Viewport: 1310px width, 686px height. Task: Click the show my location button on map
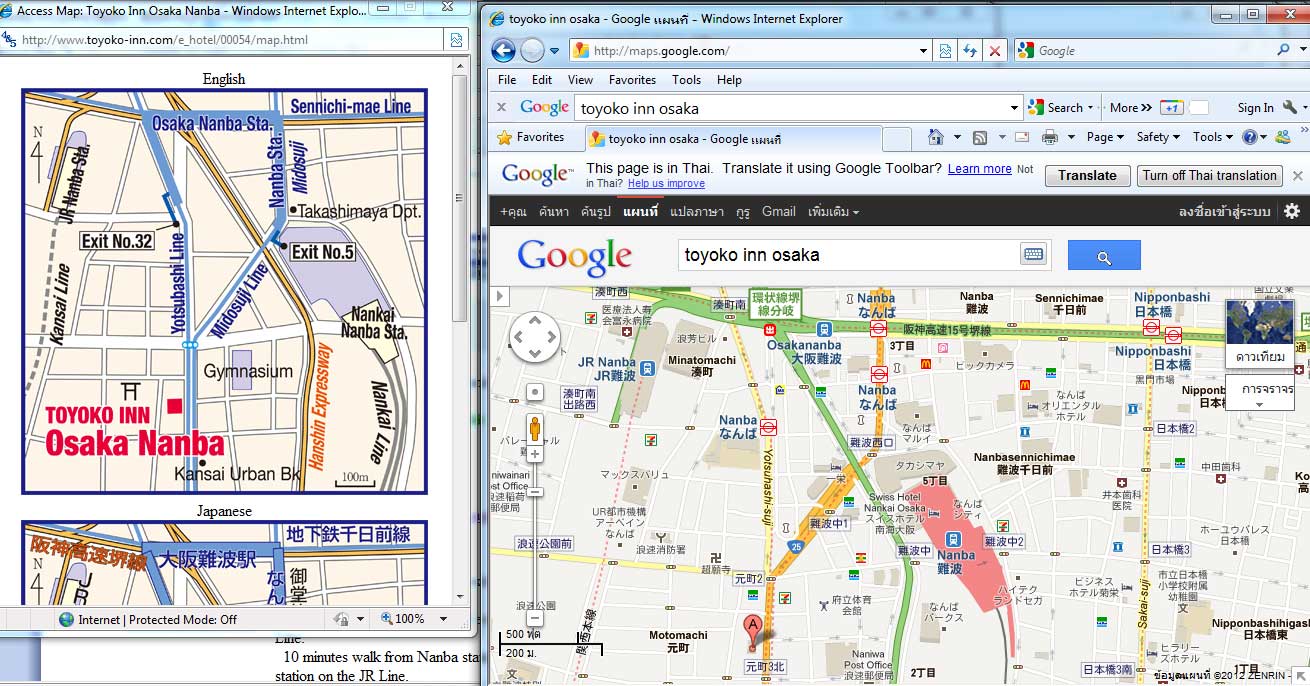click(536, 392)
